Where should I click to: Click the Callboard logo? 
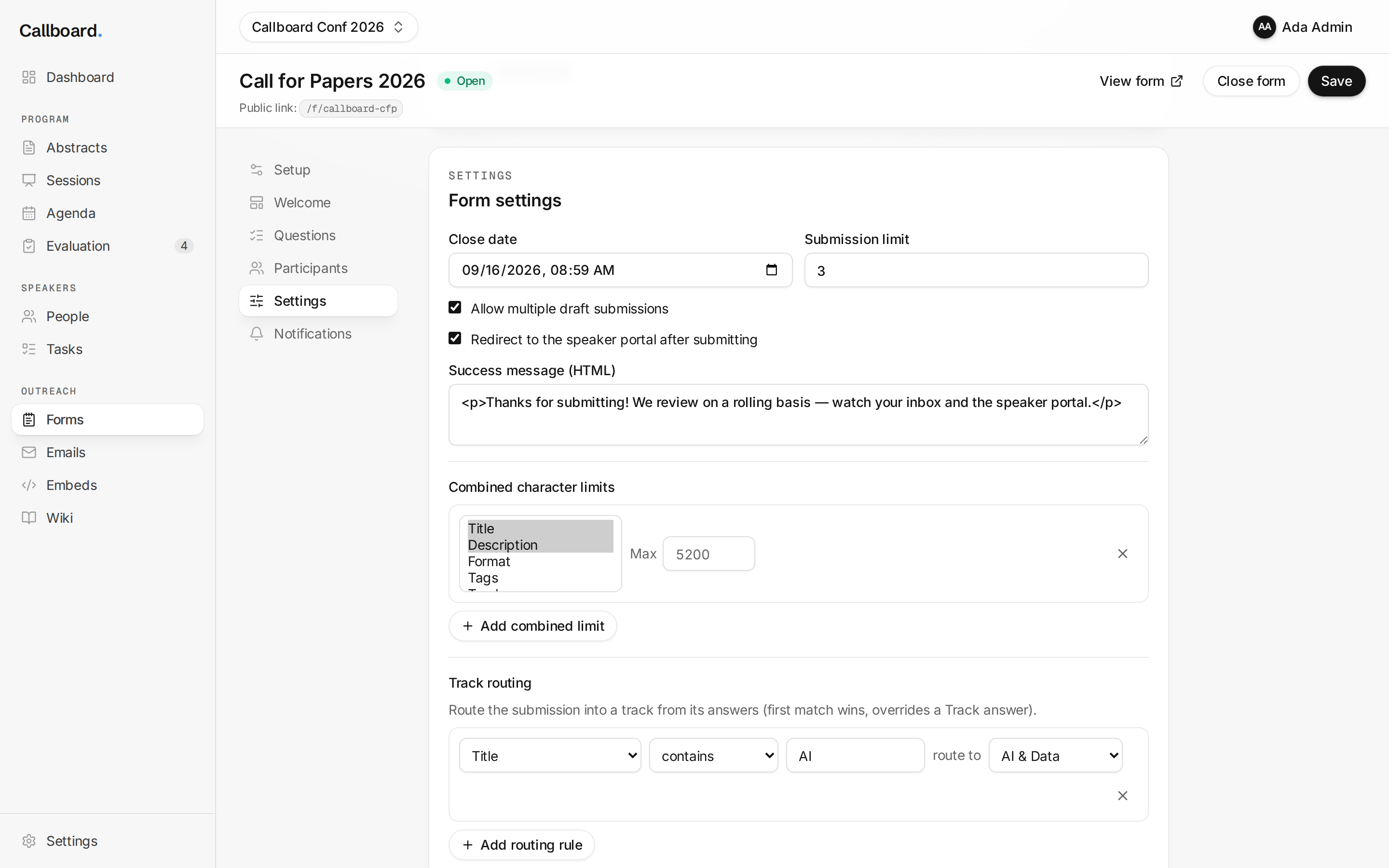pos(60,30)
